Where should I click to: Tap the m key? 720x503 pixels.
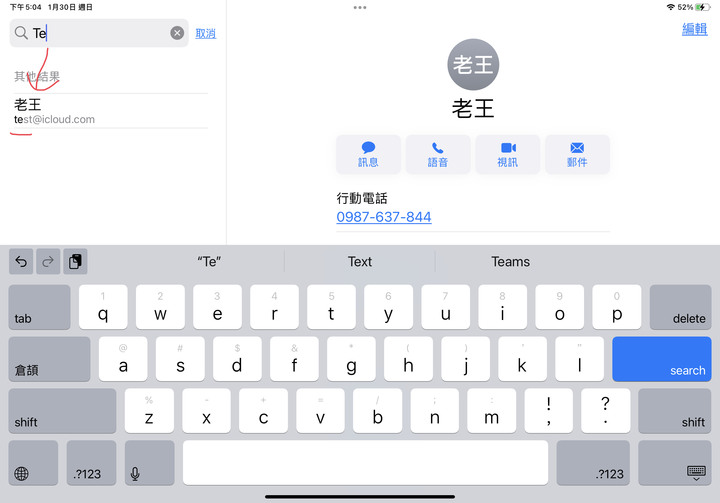491,411
